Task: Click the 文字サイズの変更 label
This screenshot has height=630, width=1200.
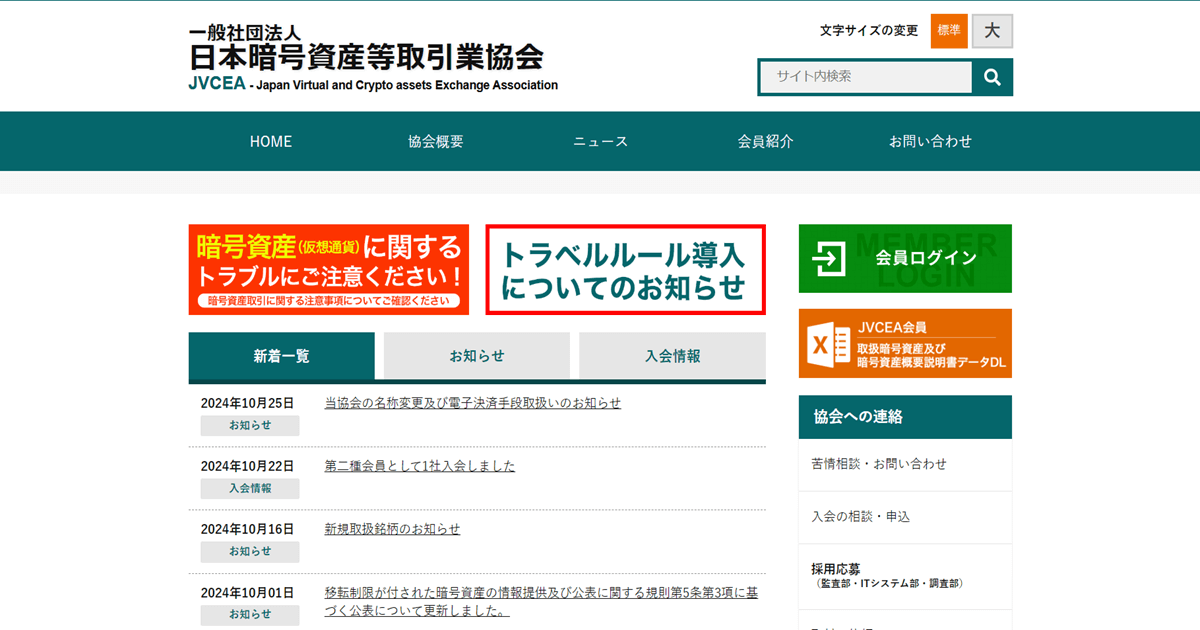Action: [x=869, y=31]
